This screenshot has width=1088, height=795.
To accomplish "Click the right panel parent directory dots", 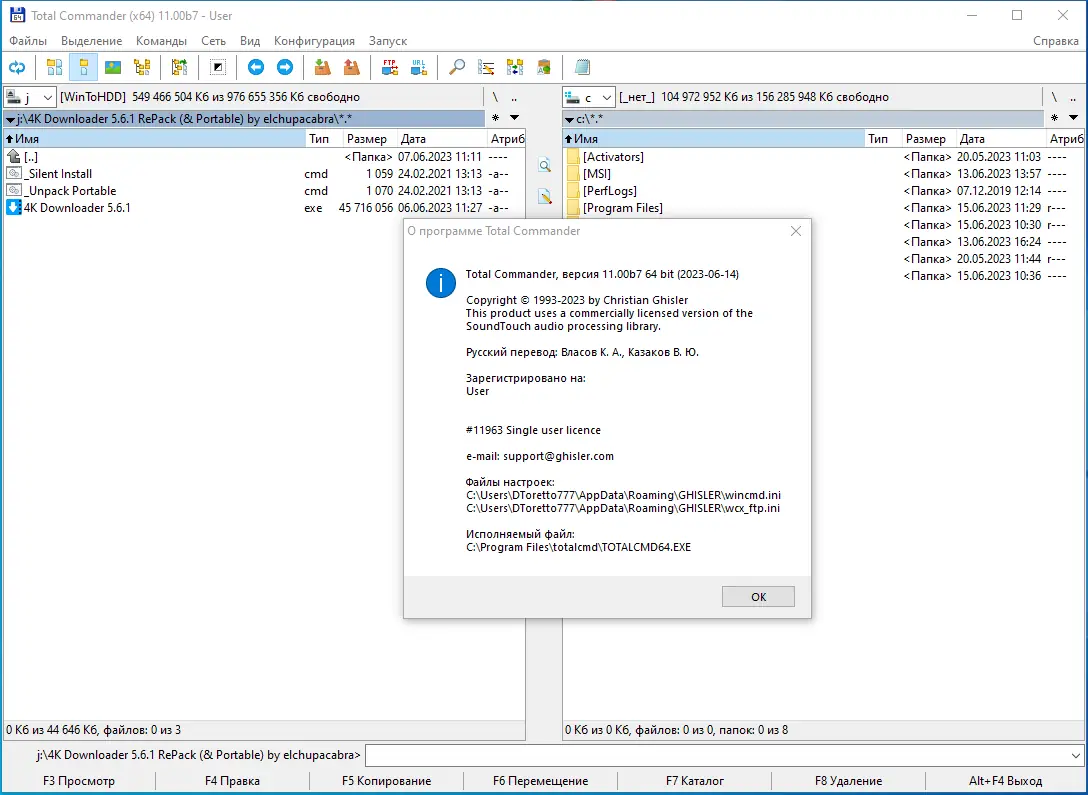I will point(1073,97).
